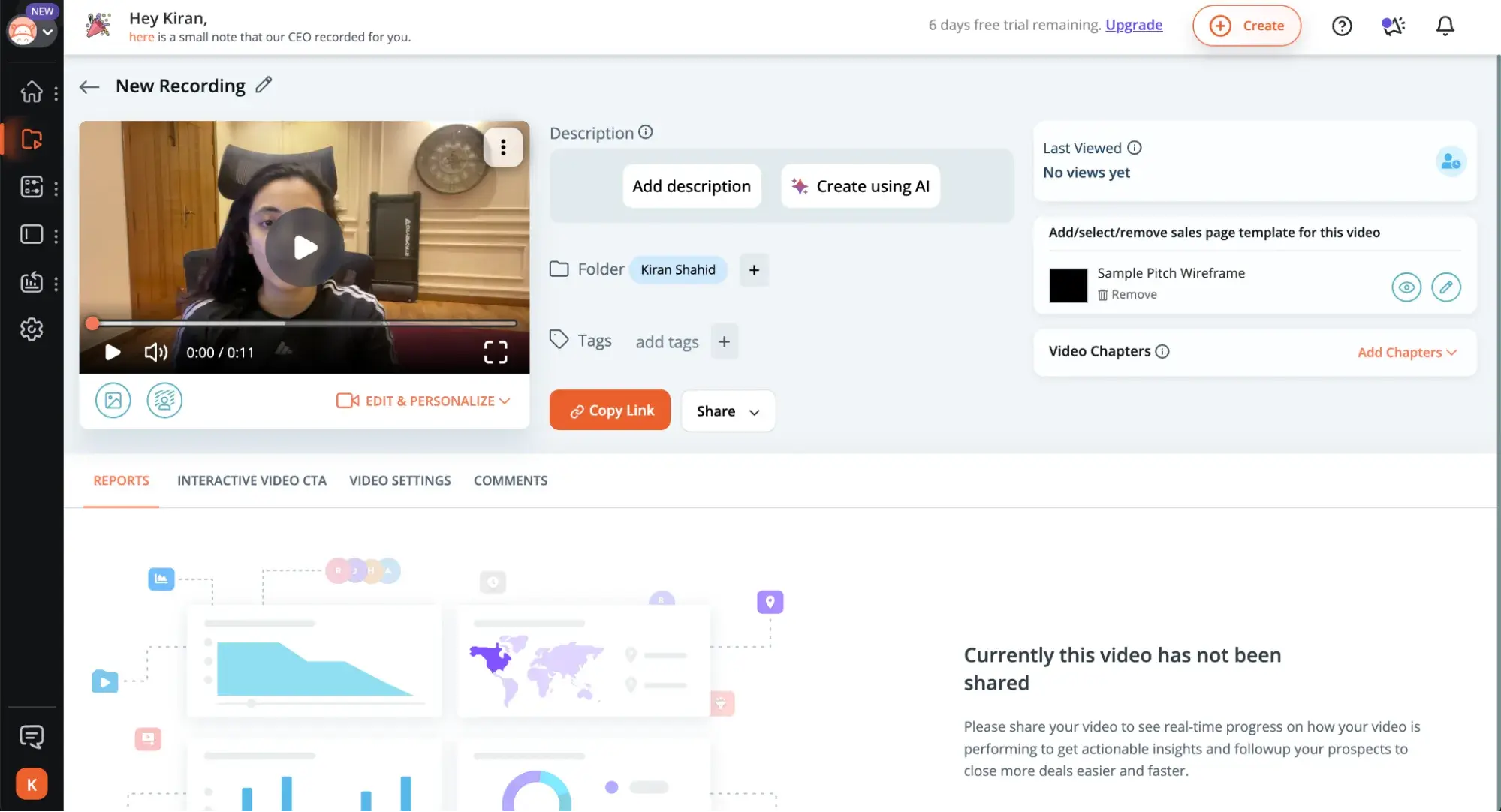Seek using the video progress bar
Image resolution: width=1501 pixels, height=812 pixels.
coord(304,324)
